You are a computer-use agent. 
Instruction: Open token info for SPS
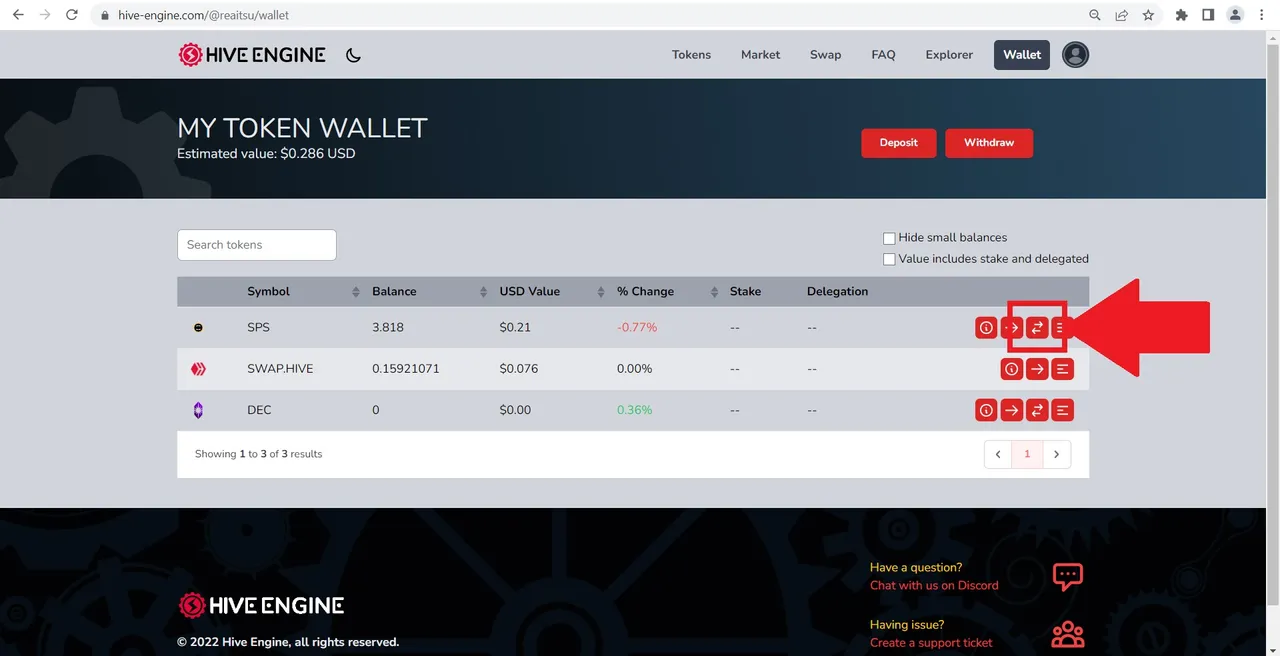pos(986,327)
